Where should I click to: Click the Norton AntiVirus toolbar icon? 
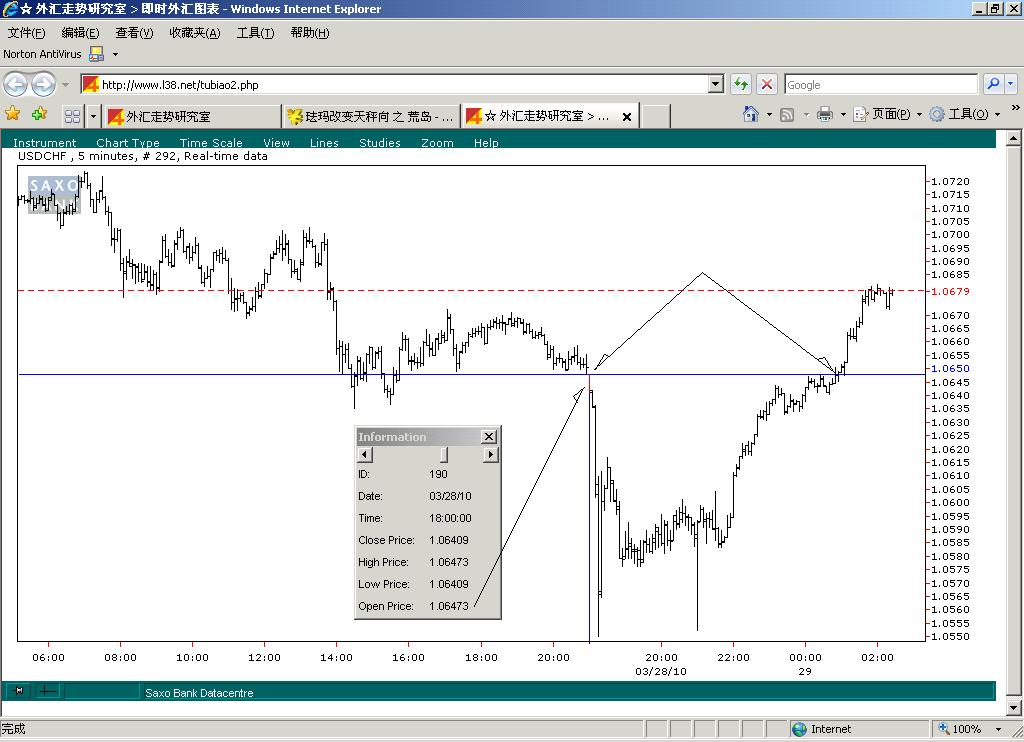point(97,54)
